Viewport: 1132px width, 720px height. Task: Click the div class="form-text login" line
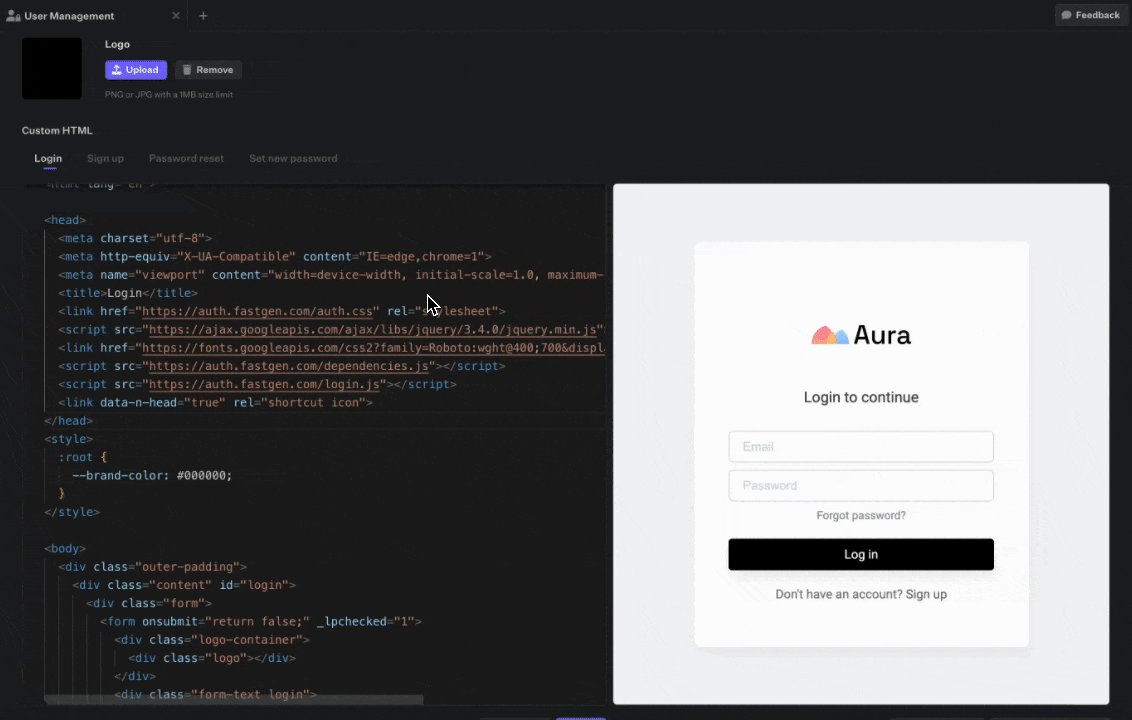tap(215, 694)
